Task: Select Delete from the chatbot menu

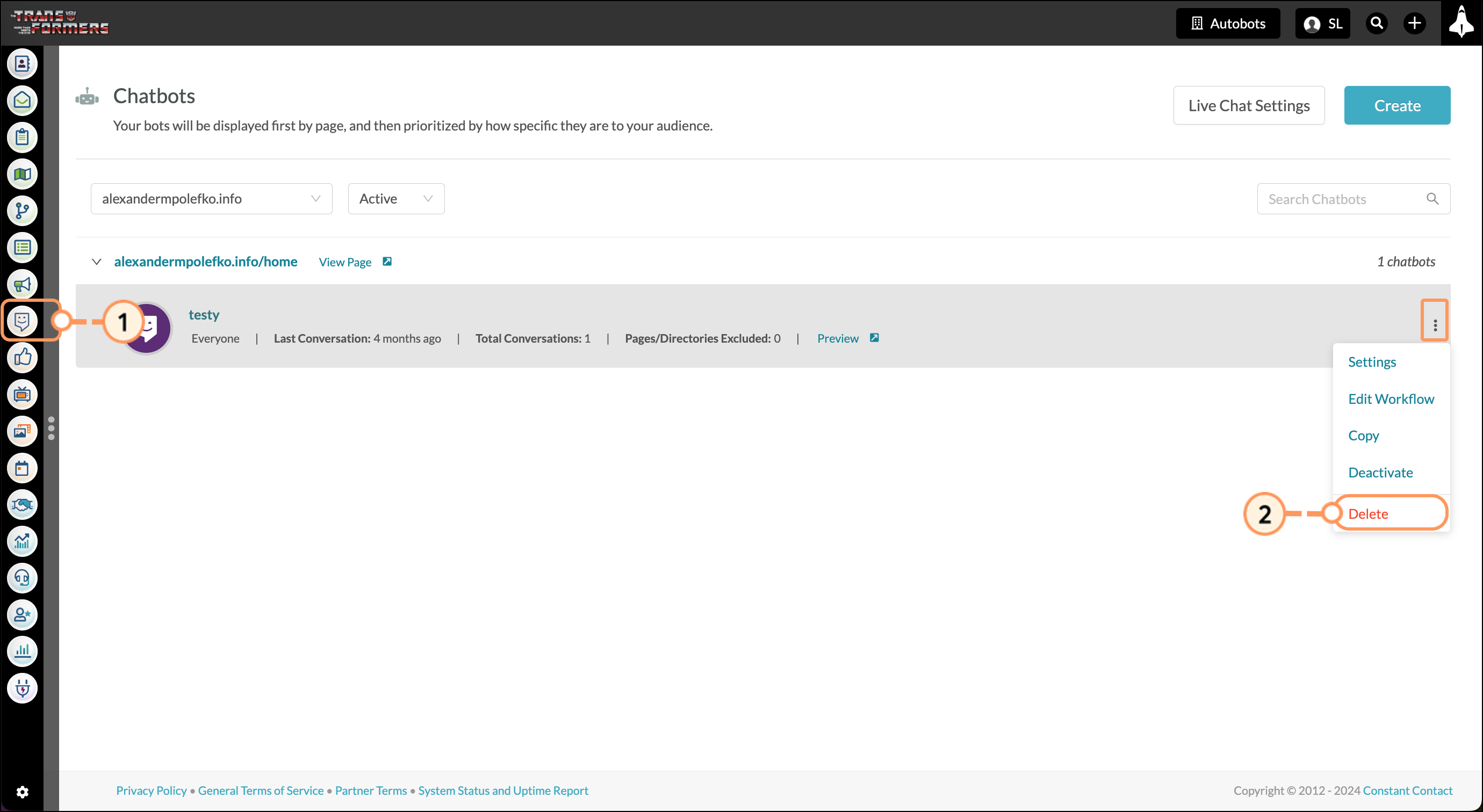Action: [1368, 514]
